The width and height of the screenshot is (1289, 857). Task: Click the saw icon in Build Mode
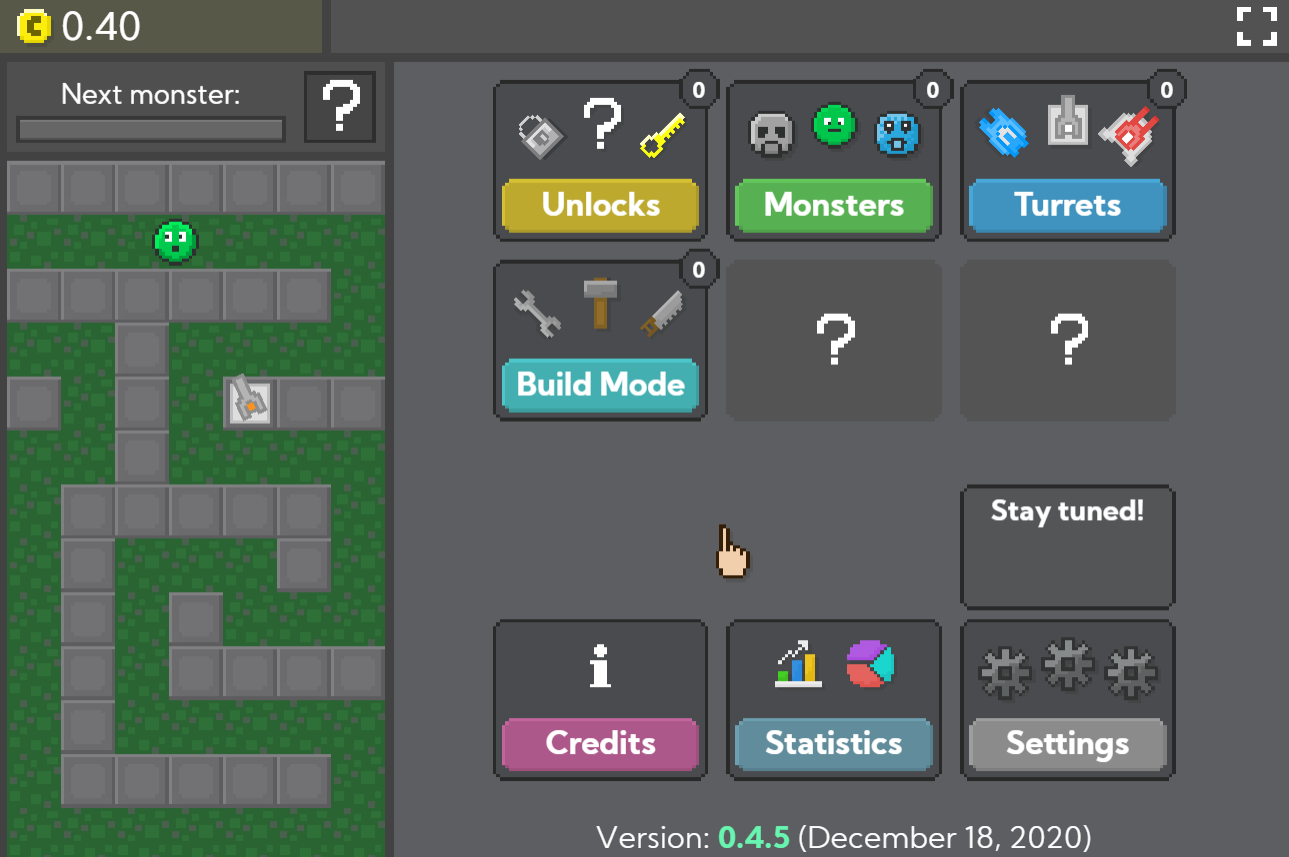(662, 313)
